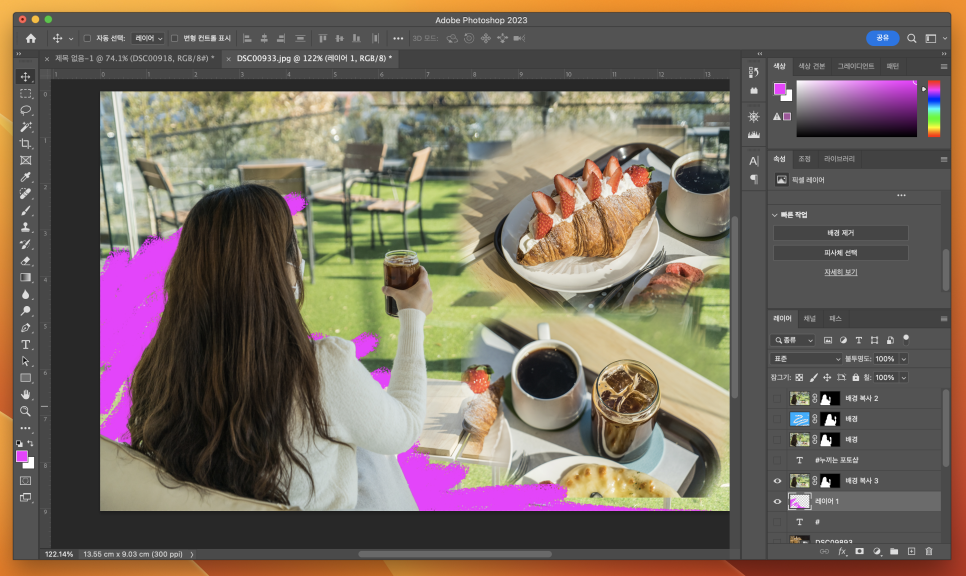The image size is (966, 576).
Task: Select the Spot Healing Brush tool
Action: (x=25, y=194)
